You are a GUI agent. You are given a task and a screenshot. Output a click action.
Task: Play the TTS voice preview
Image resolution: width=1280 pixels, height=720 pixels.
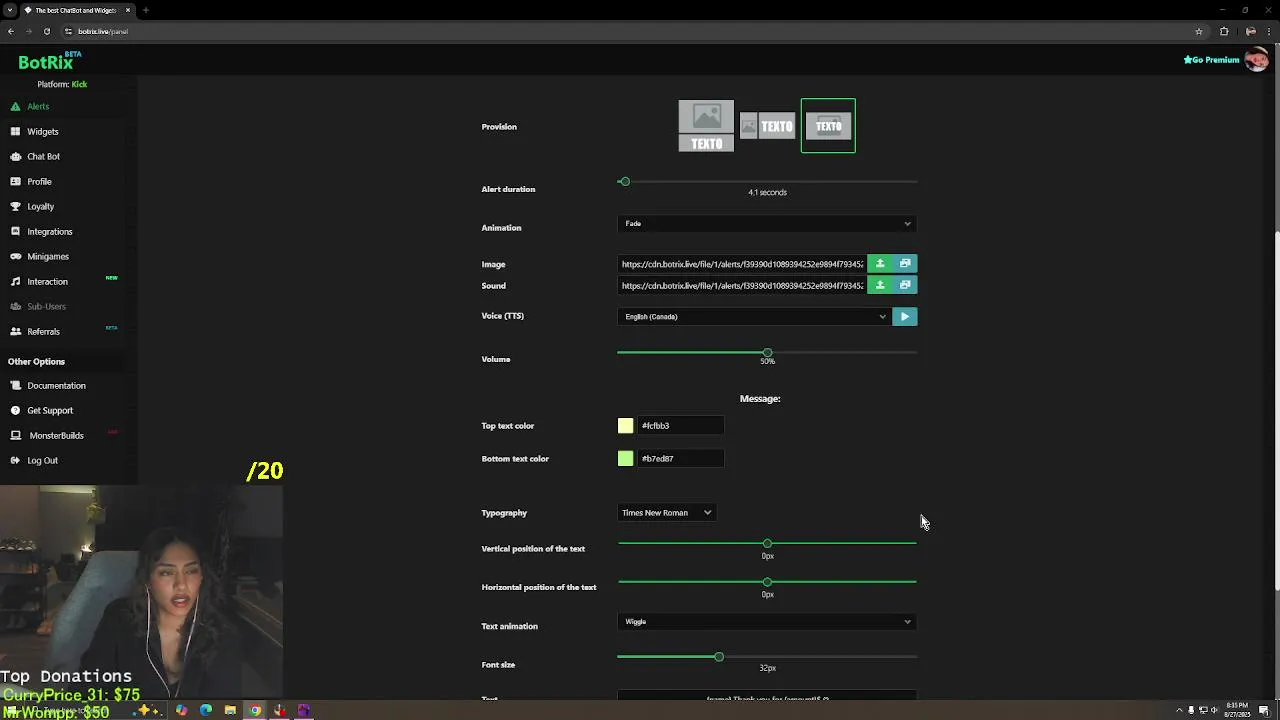click(x=905, y=316)
